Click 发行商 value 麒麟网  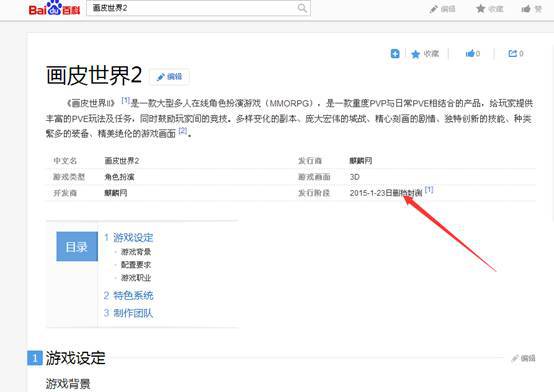(x=361, y=161)
